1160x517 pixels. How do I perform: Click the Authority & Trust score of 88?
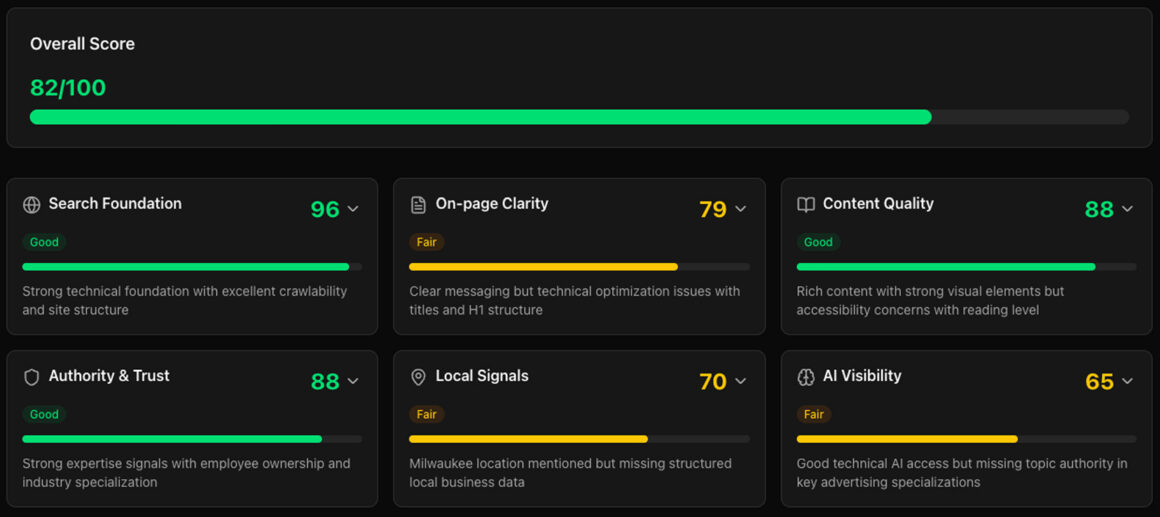325,381
